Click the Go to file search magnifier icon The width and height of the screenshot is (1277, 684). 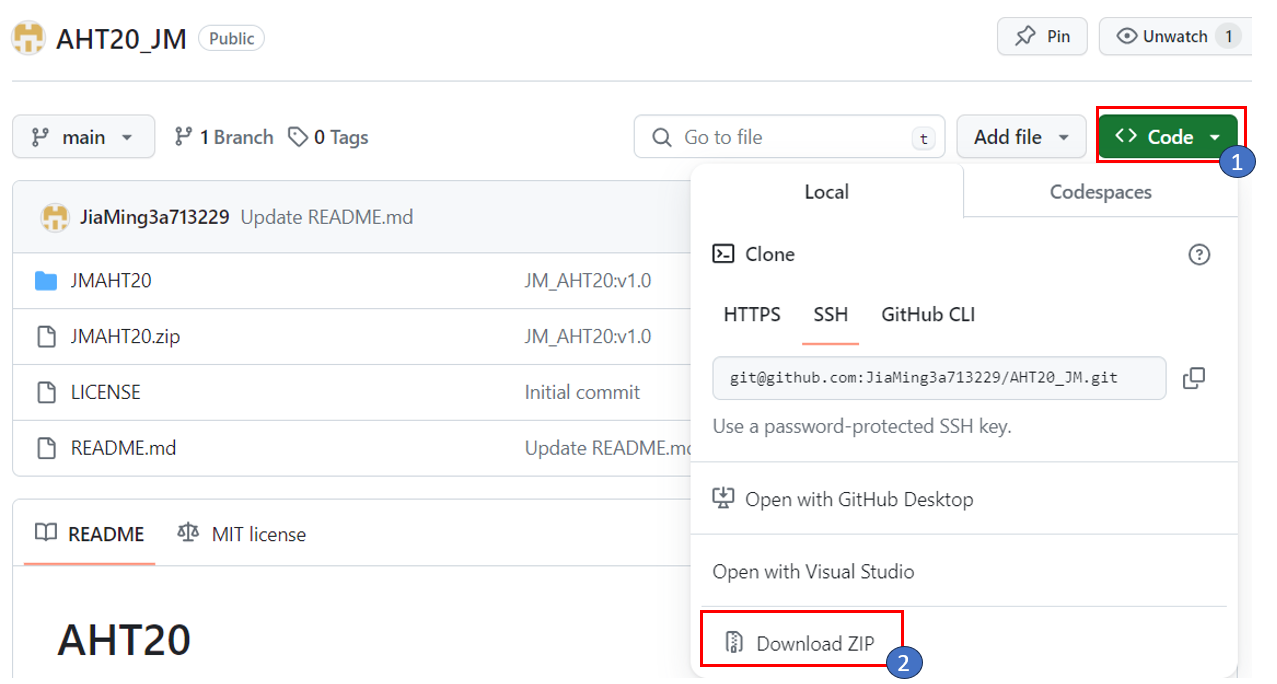coord(662,137)
